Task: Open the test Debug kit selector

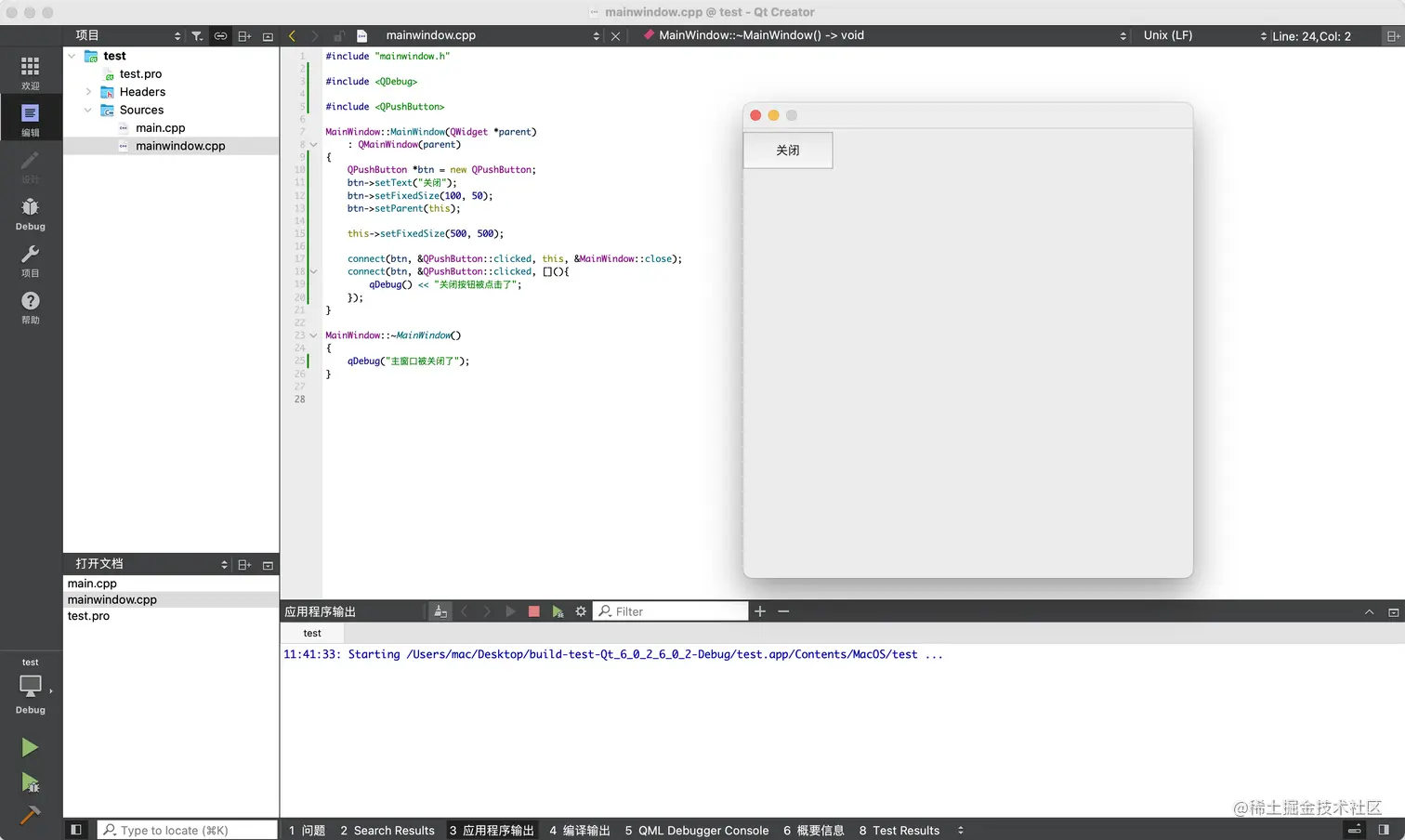Action: pyautogui.click(x=31, y=688)
